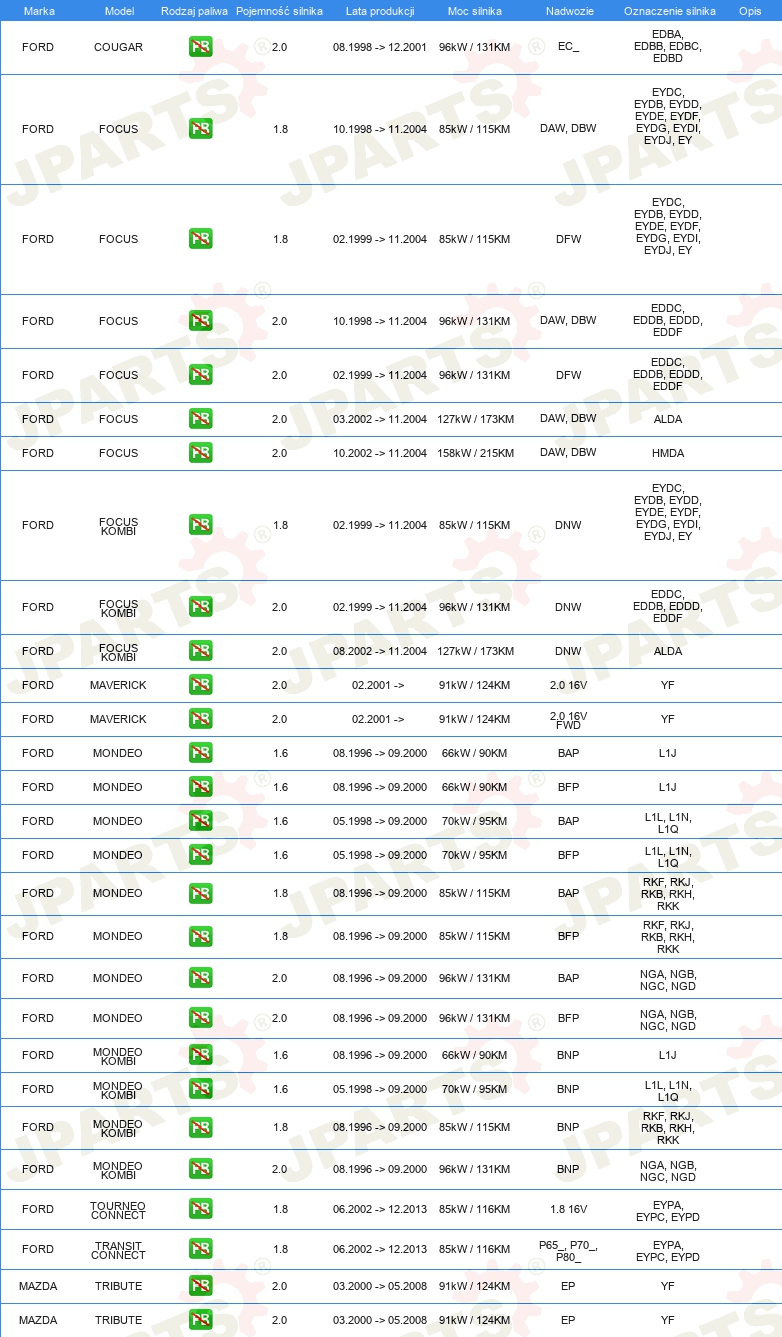The height and width of the screenshot is (1337, 782).
Task: Select 85kW / 116KM in TRANSIT CONNECT row
Action: tap(474, 1249)
